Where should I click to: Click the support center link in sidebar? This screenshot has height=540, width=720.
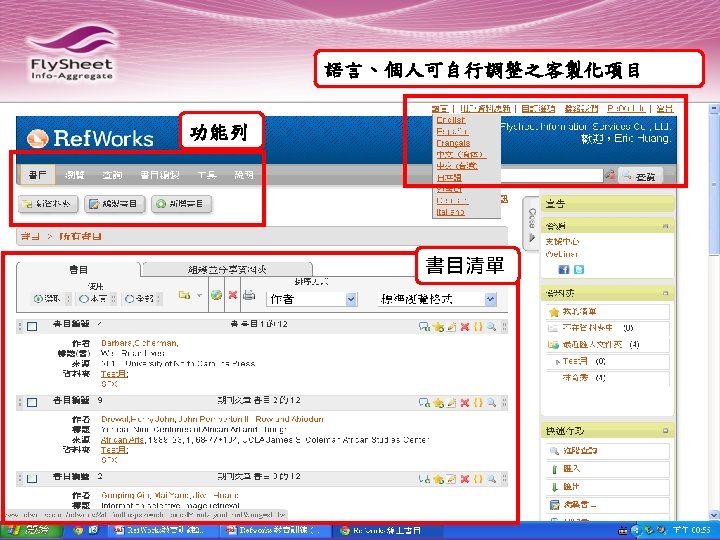562,241
